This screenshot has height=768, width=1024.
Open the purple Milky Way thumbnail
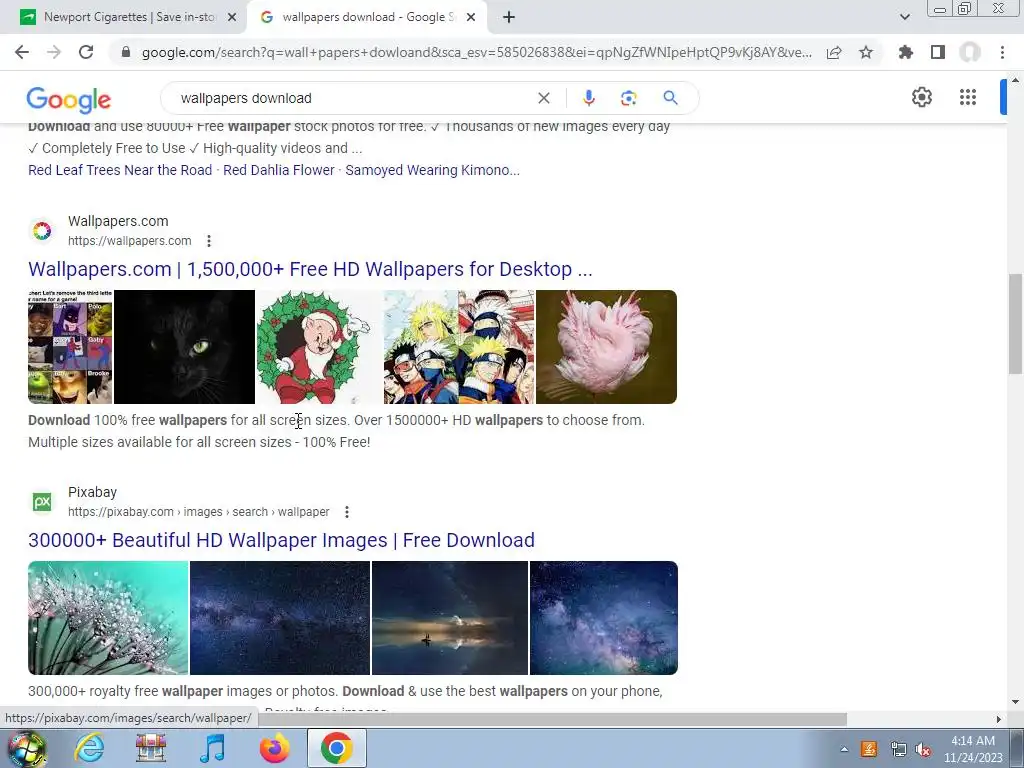(x=603, y=618)
